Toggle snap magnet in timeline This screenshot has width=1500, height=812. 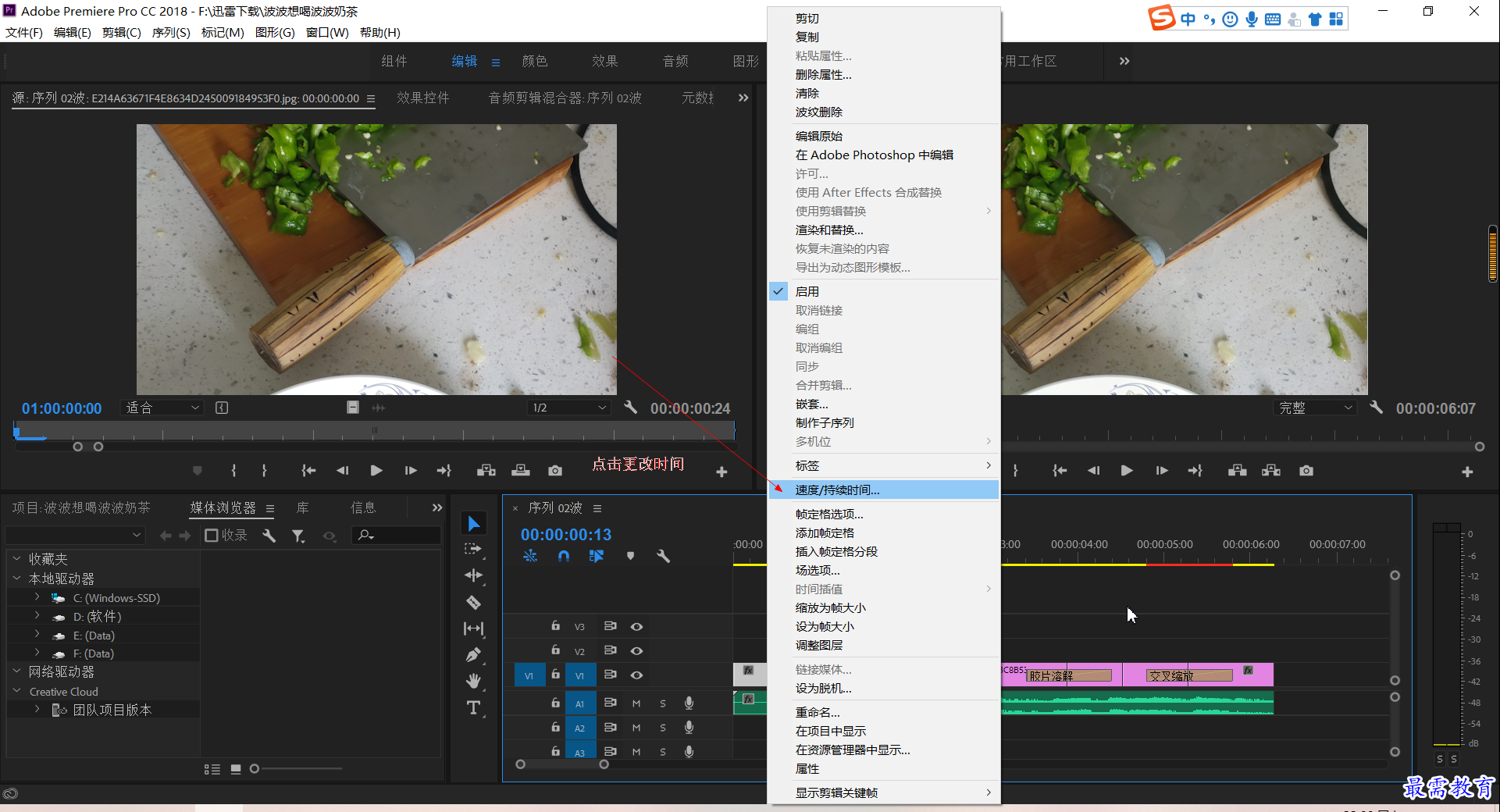point(564,556)
